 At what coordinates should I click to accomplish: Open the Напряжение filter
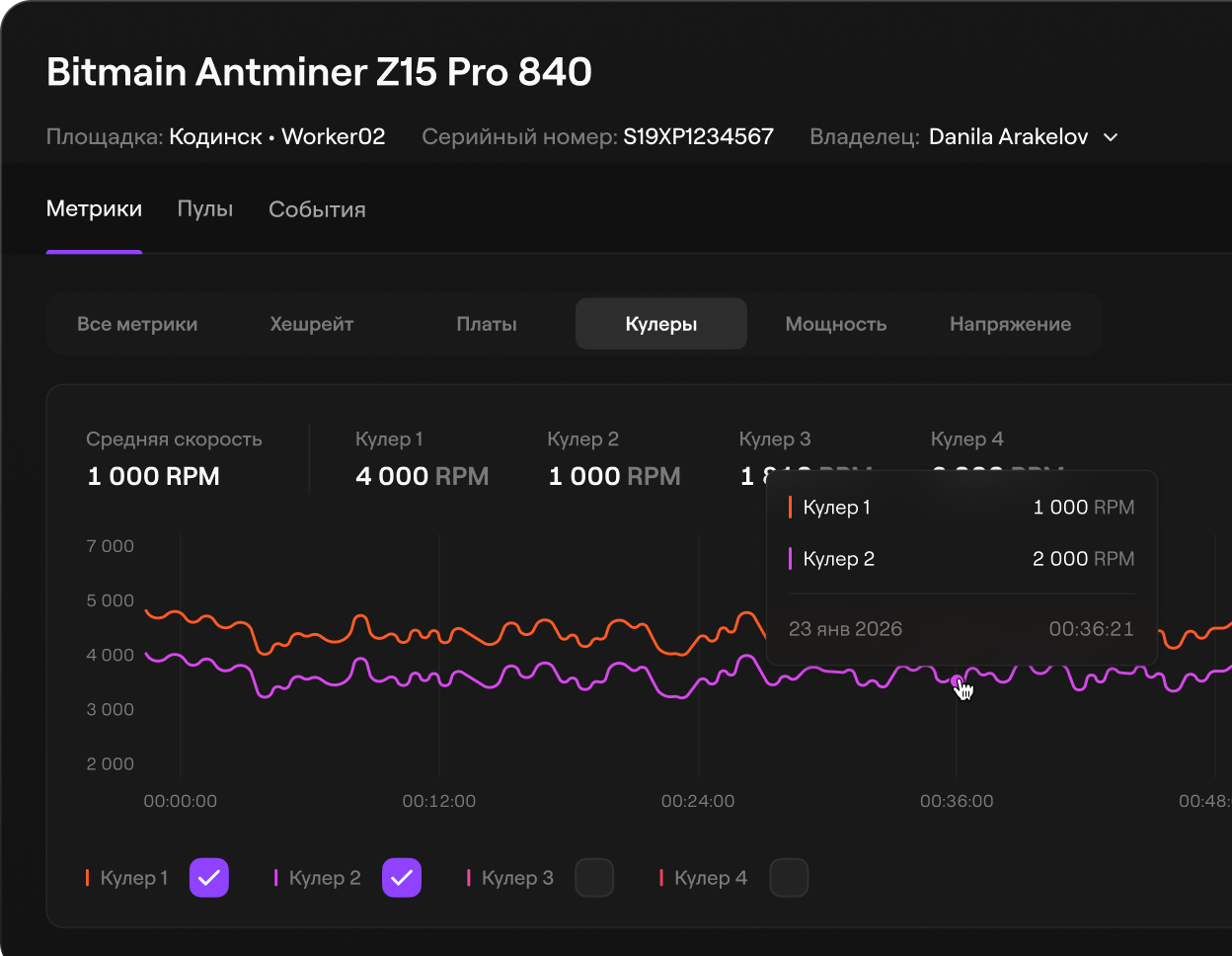point(1010,324)
